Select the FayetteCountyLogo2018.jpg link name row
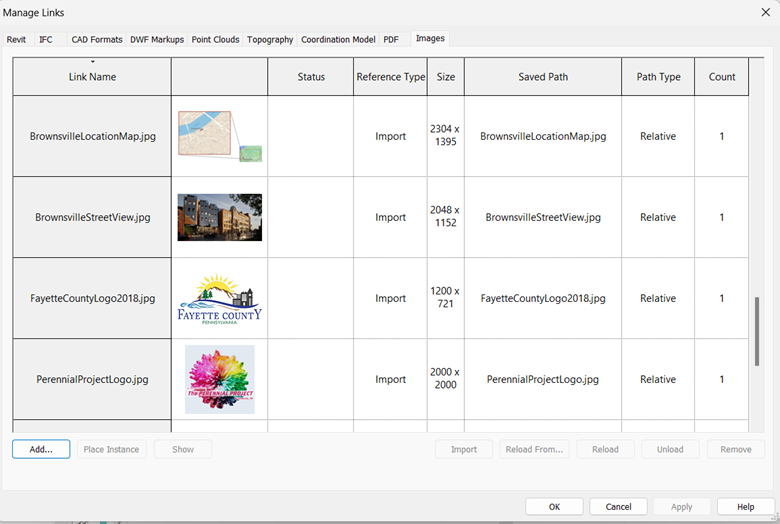 coord(92,298)
